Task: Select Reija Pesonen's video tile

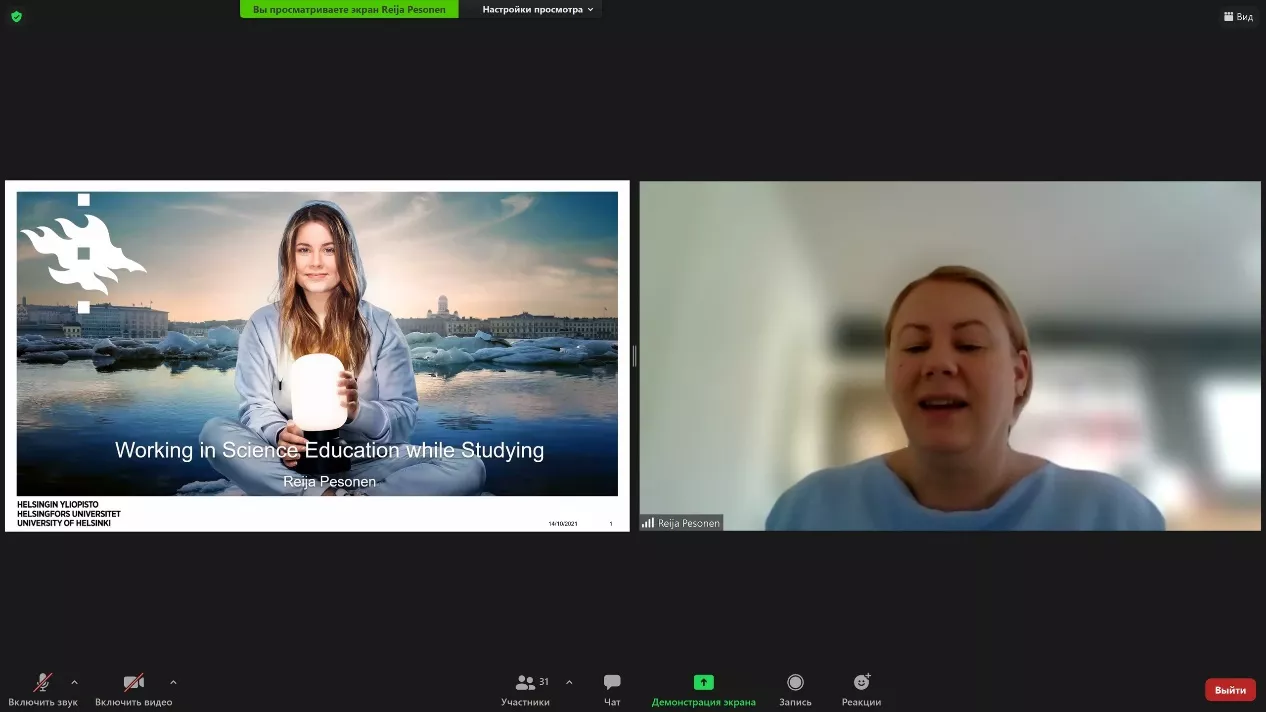Action: 950,355
